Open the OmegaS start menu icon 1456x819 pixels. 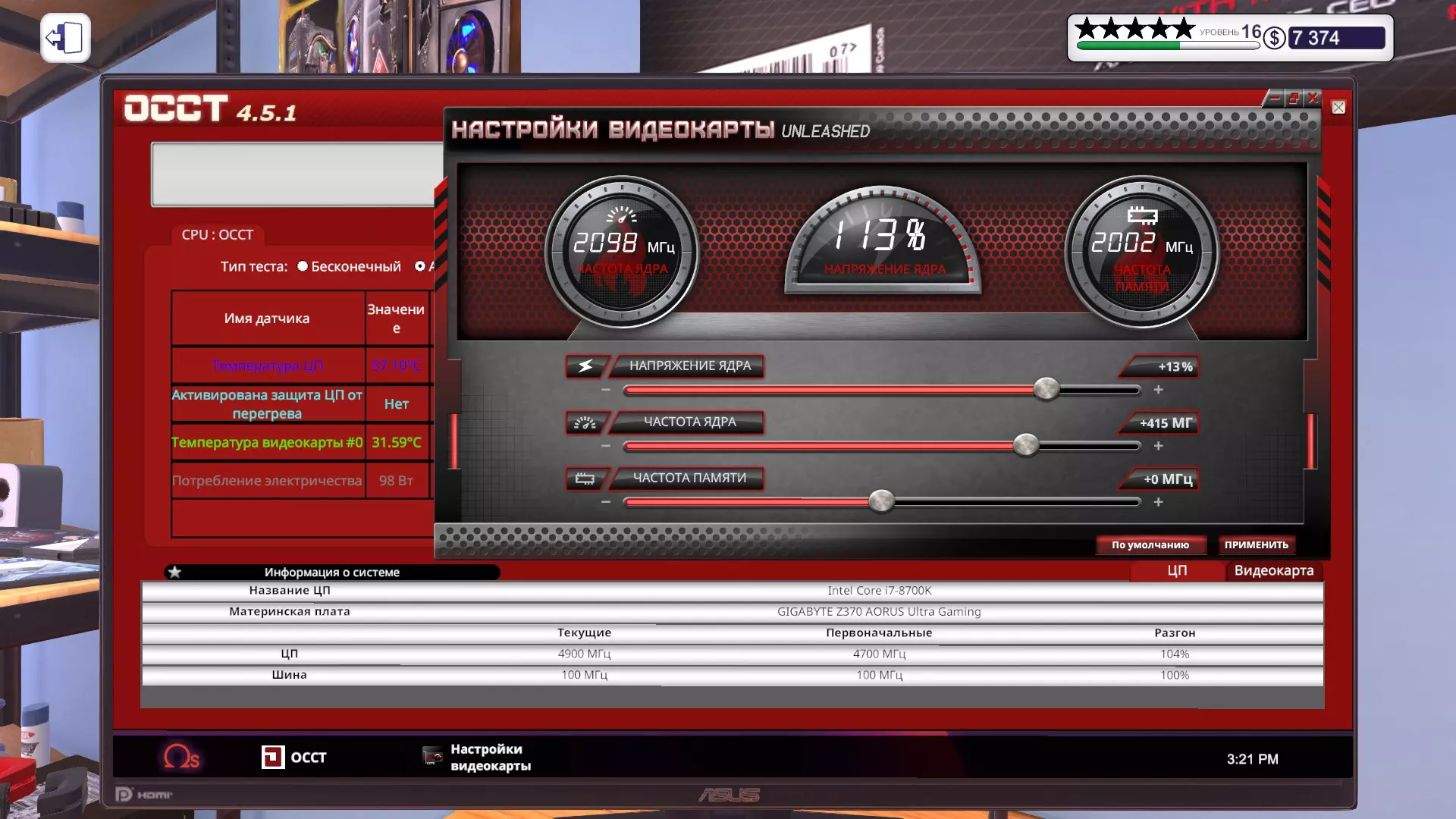[x=181, y=757]
